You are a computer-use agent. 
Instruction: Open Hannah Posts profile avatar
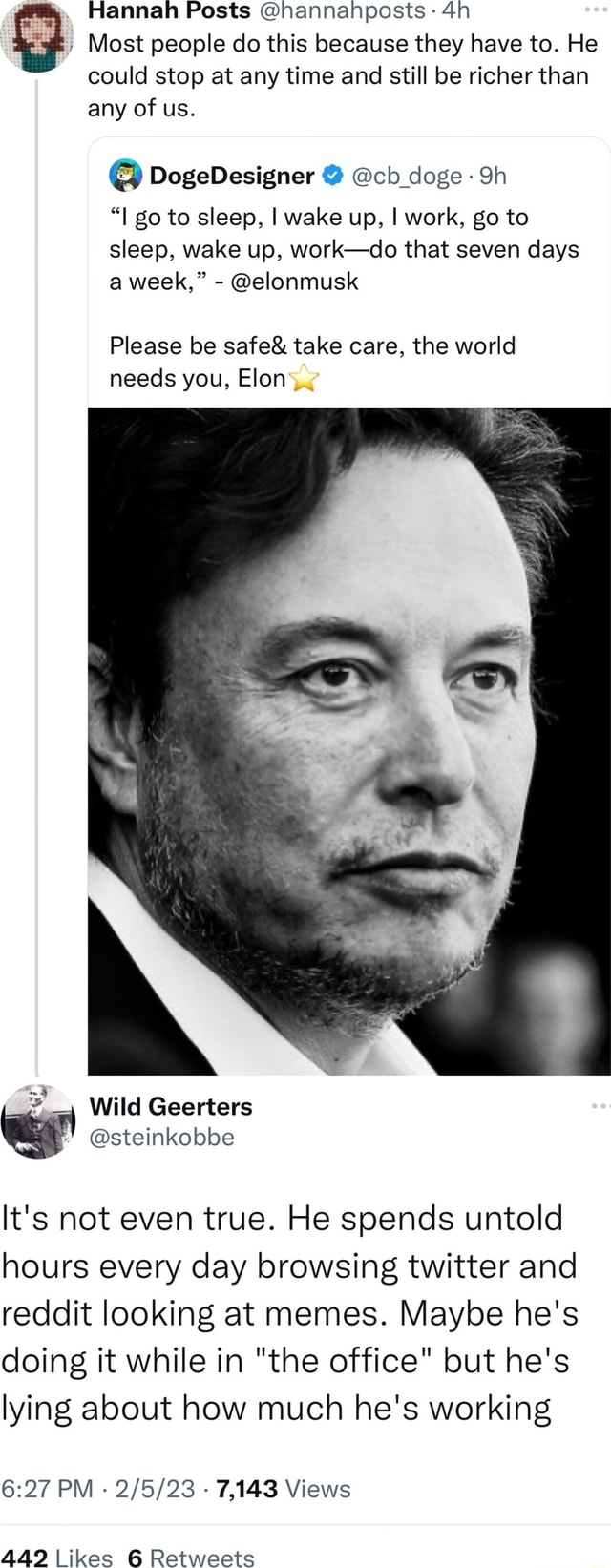(x=37, y=36)
